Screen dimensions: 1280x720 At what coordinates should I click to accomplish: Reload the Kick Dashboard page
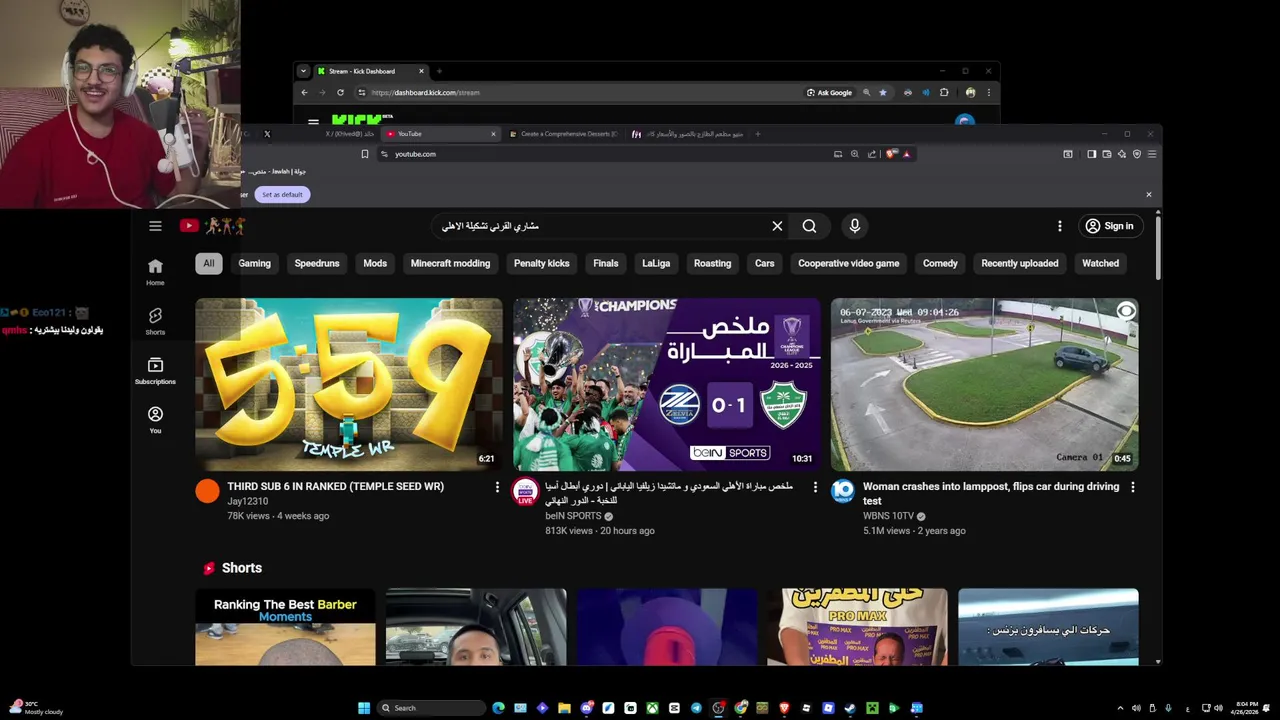tap(340, 92)
